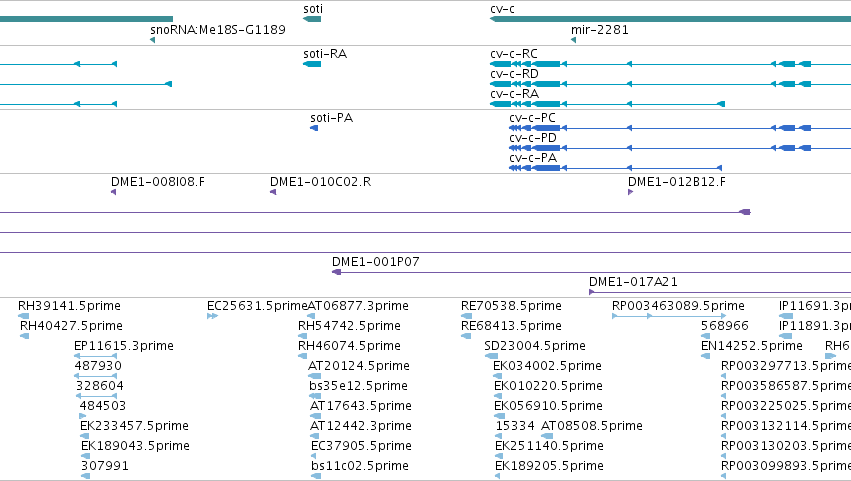
Task: Click the soti gene label
Action: pyautogui.click(x=313, y=9)
